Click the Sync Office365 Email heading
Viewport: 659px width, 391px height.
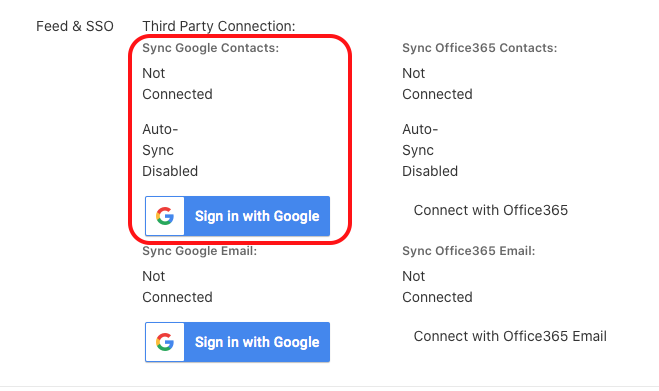coord(469,251)
